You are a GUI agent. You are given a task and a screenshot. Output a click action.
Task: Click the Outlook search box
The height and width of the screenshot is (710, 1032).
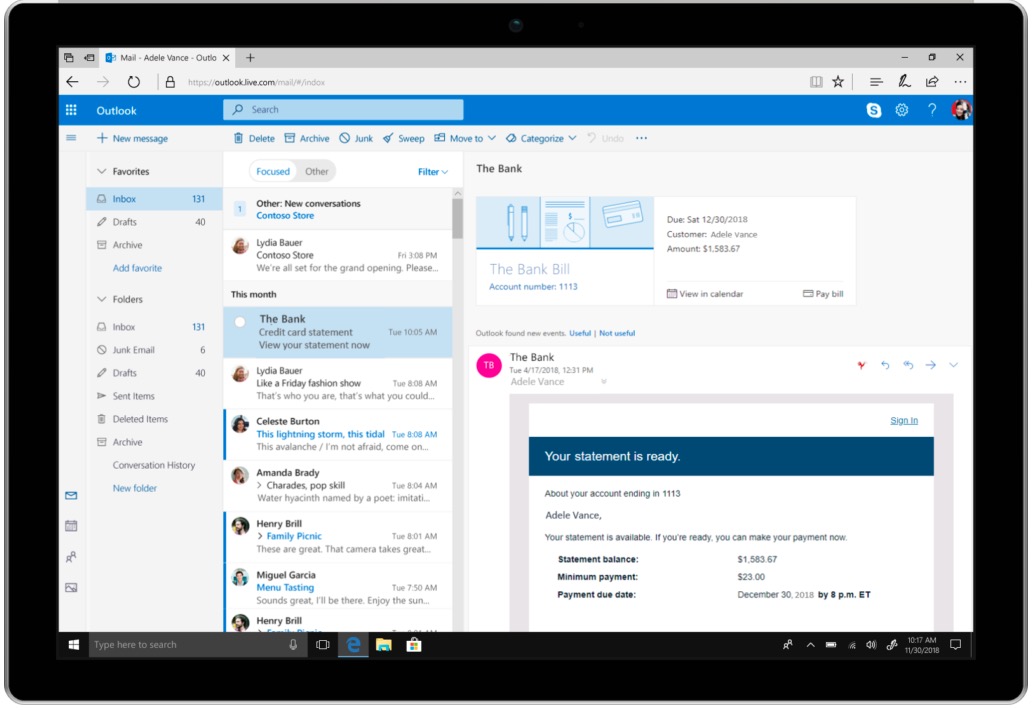click(x=343, y=110)
